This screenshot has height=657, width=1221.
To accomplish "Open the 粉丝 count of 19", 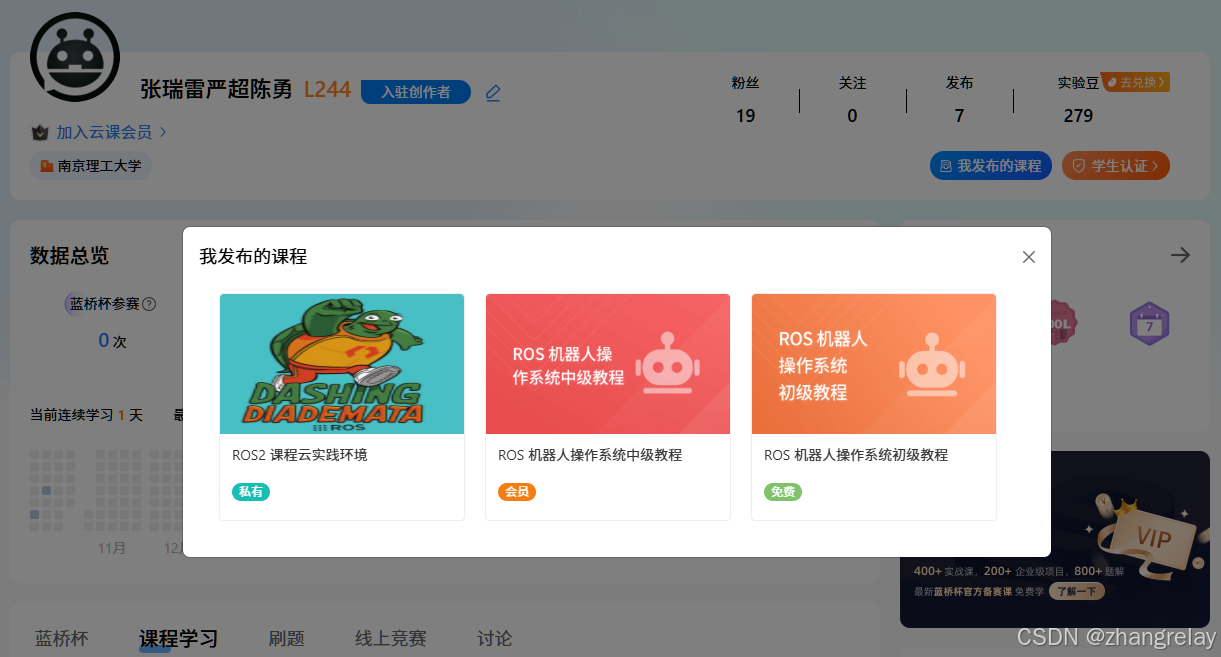I will click(x=745, y=115).
